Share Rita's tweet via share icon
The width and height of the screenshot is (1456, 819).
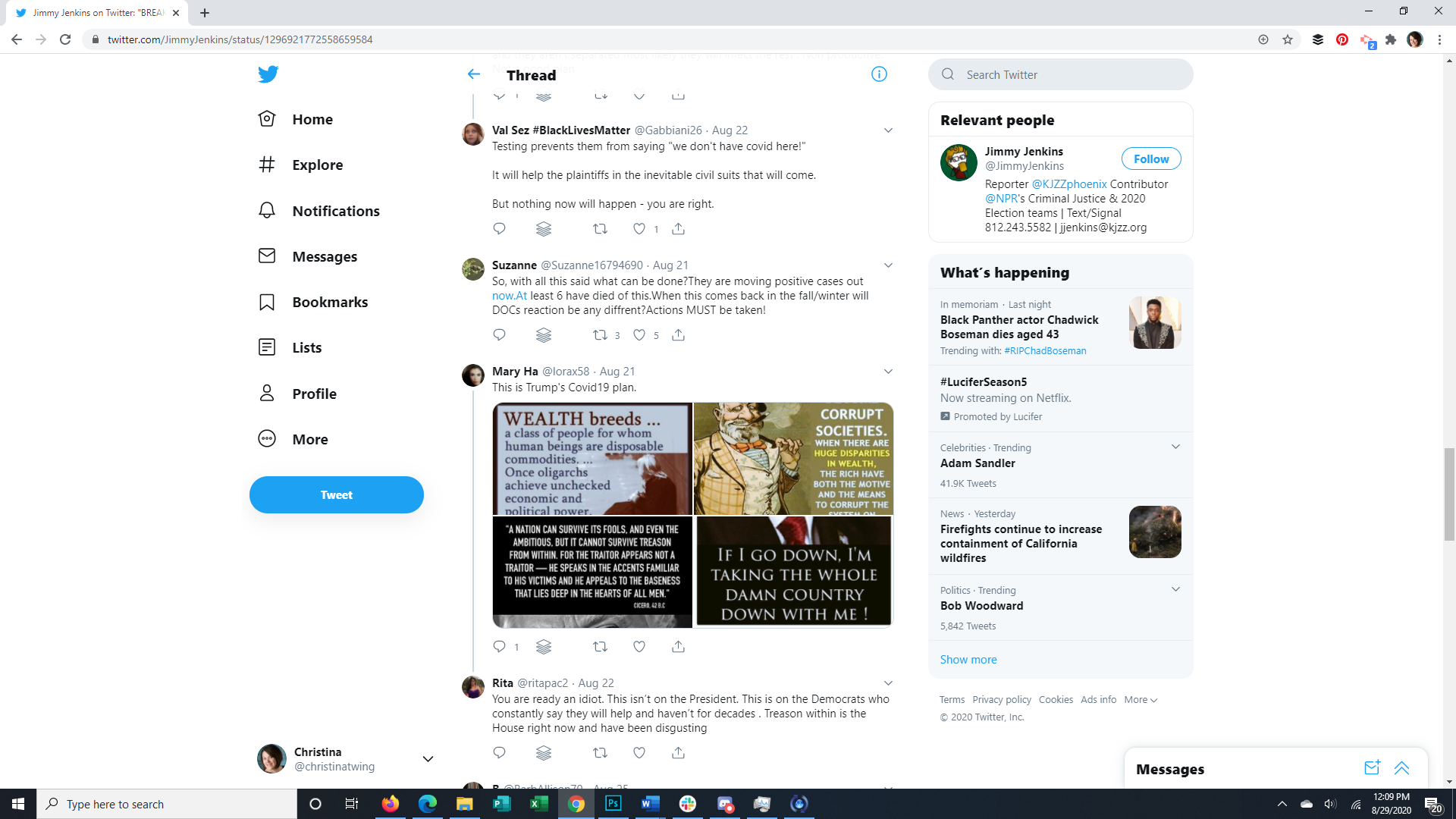pyautogui.click(x=678, y=753)
